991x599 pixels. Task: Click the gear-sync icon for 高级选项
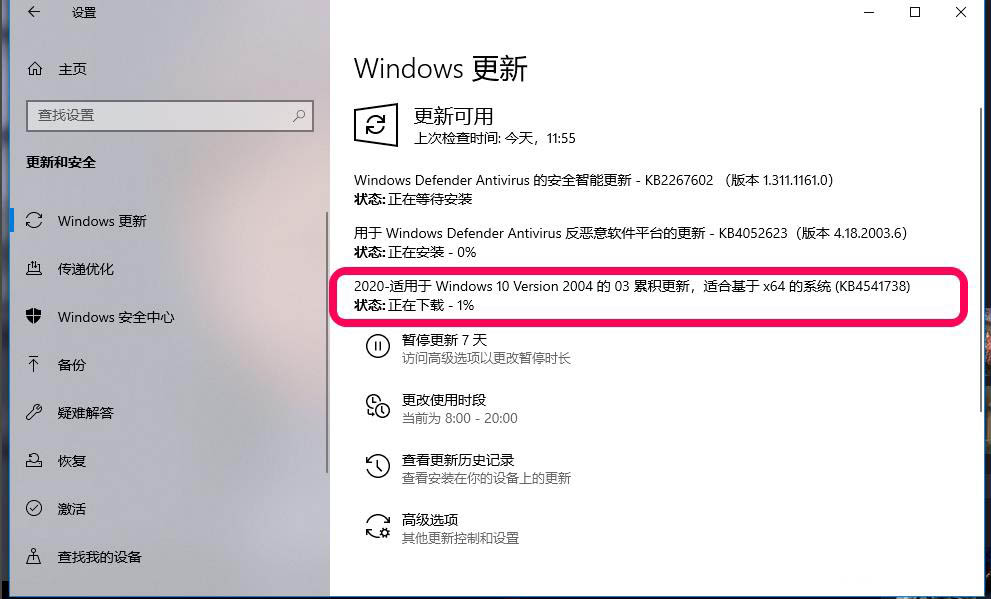(x=377, y=526)
